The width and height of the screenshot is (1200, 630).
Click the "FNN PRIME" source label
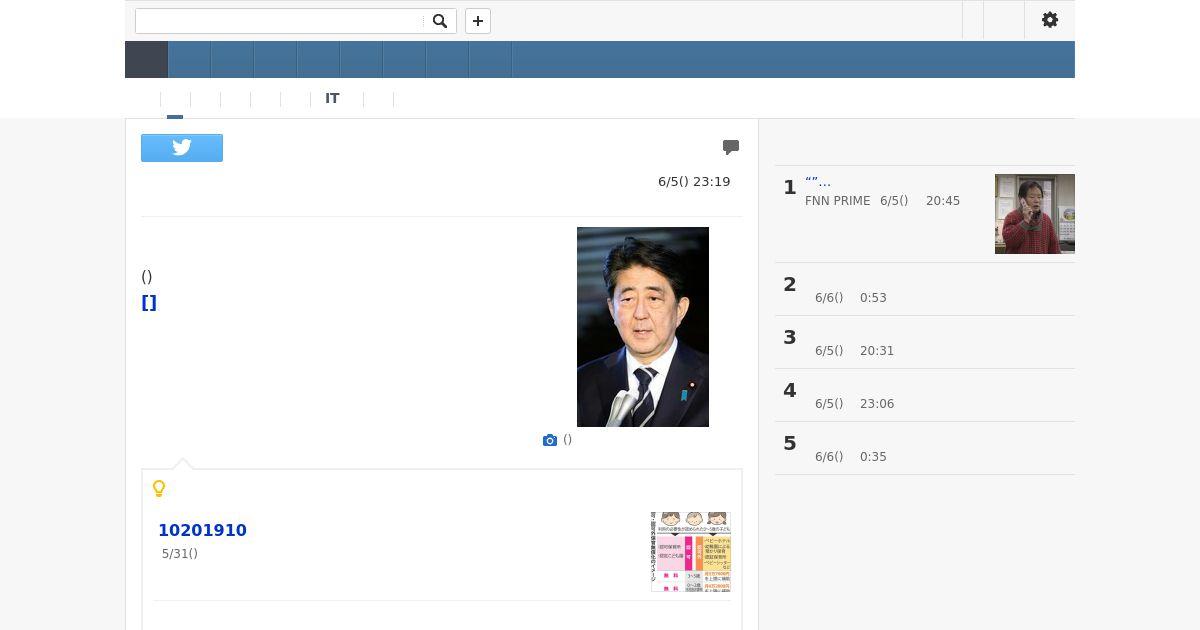click(838, 201)
